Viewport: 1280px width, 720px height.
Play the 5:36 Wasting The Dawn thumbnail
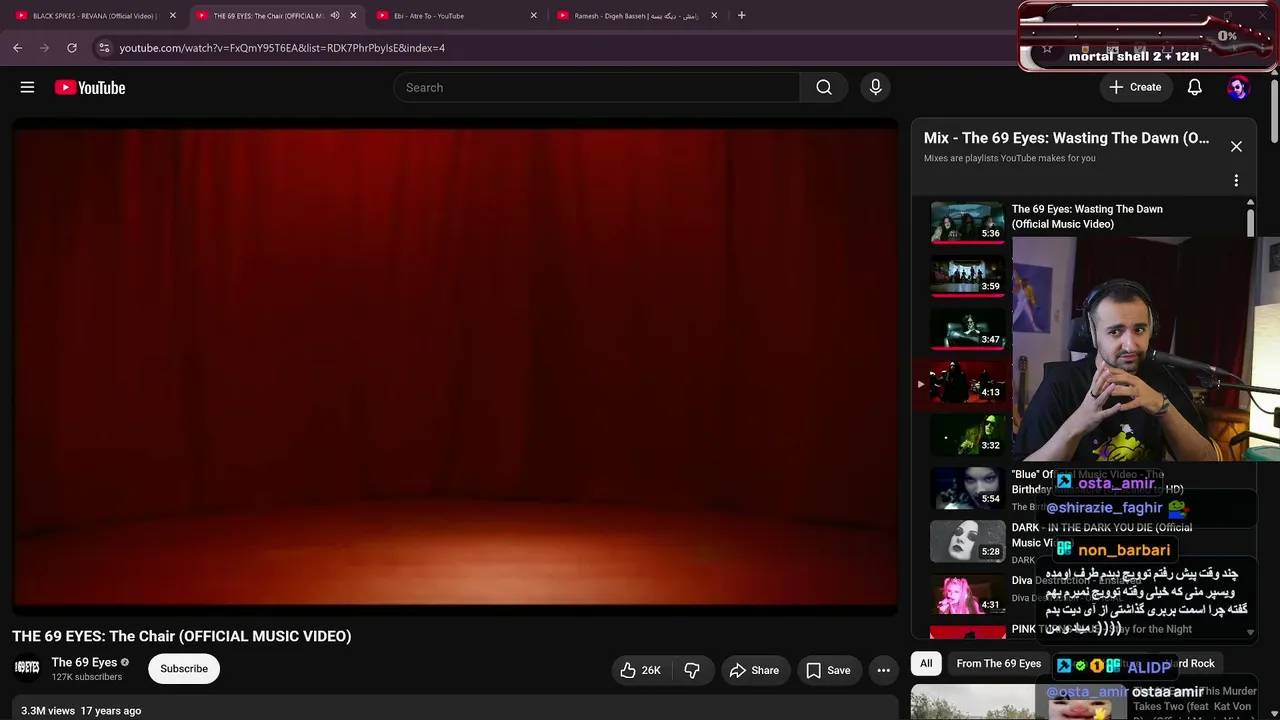click(x=968, y=222)
